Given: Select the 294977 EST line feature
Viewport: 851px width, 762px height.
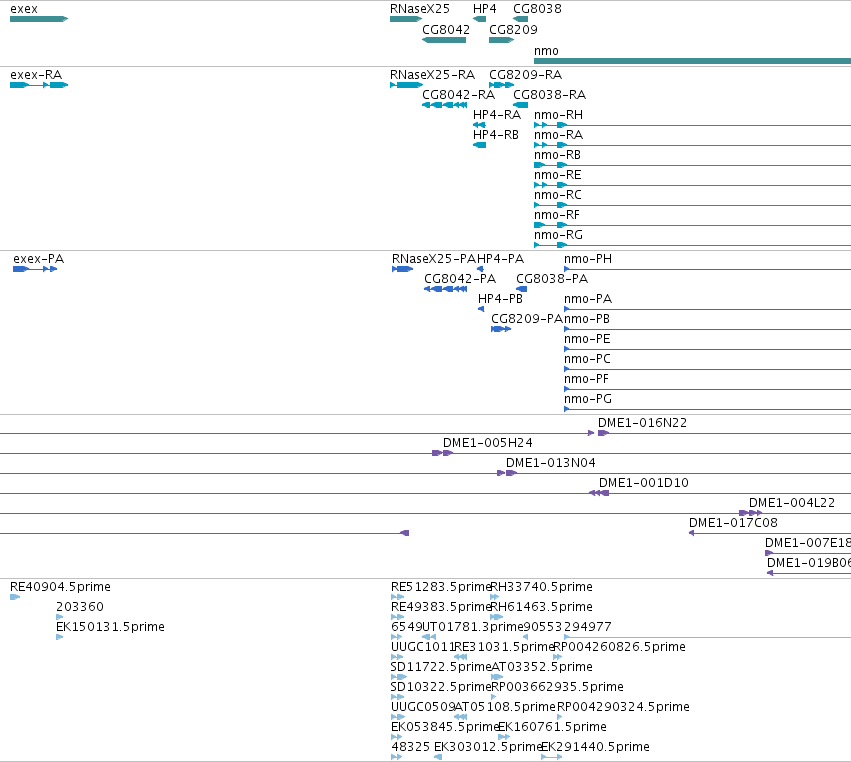Looking at the screenshot, I should coord(707,637).
